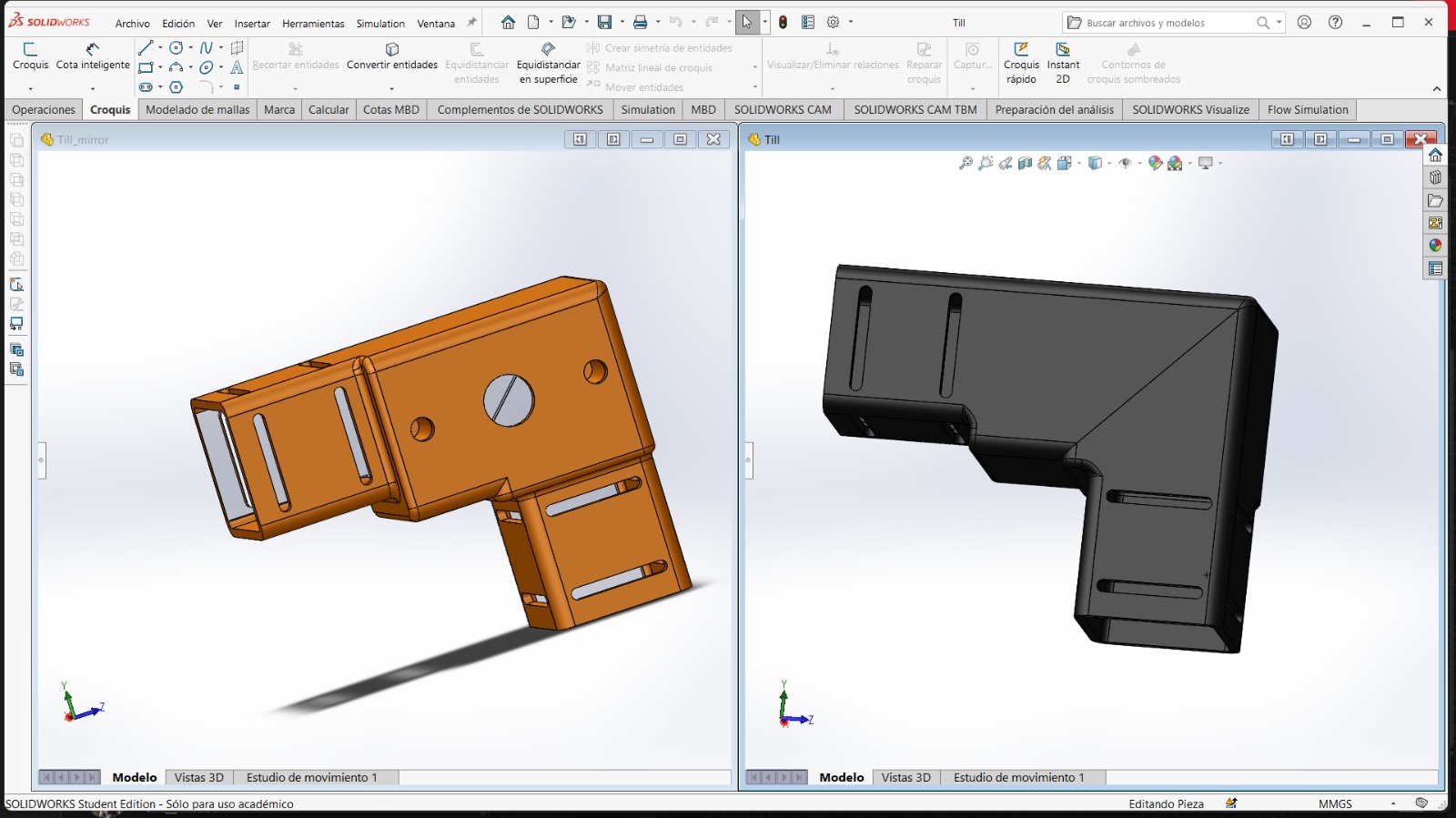
Task: Toggle the pin on the menu bar
Action: click(x=471, y=23)
